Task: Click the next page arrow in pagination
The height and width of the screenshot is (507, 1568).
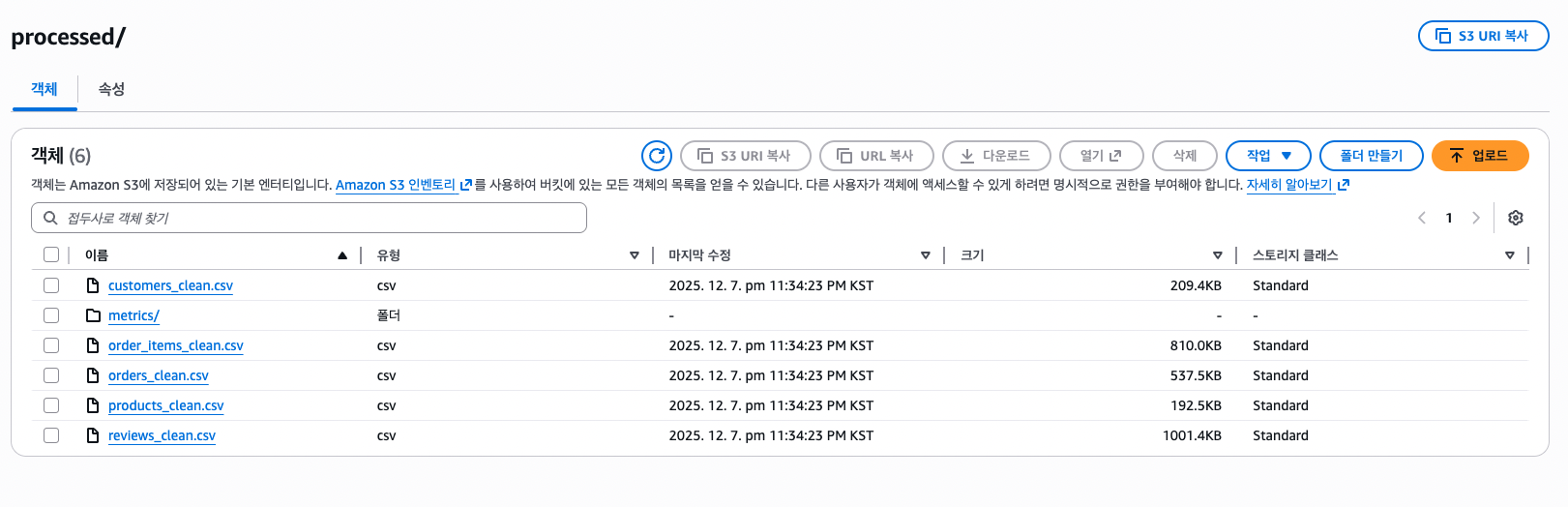Action: click(1476, 218)
